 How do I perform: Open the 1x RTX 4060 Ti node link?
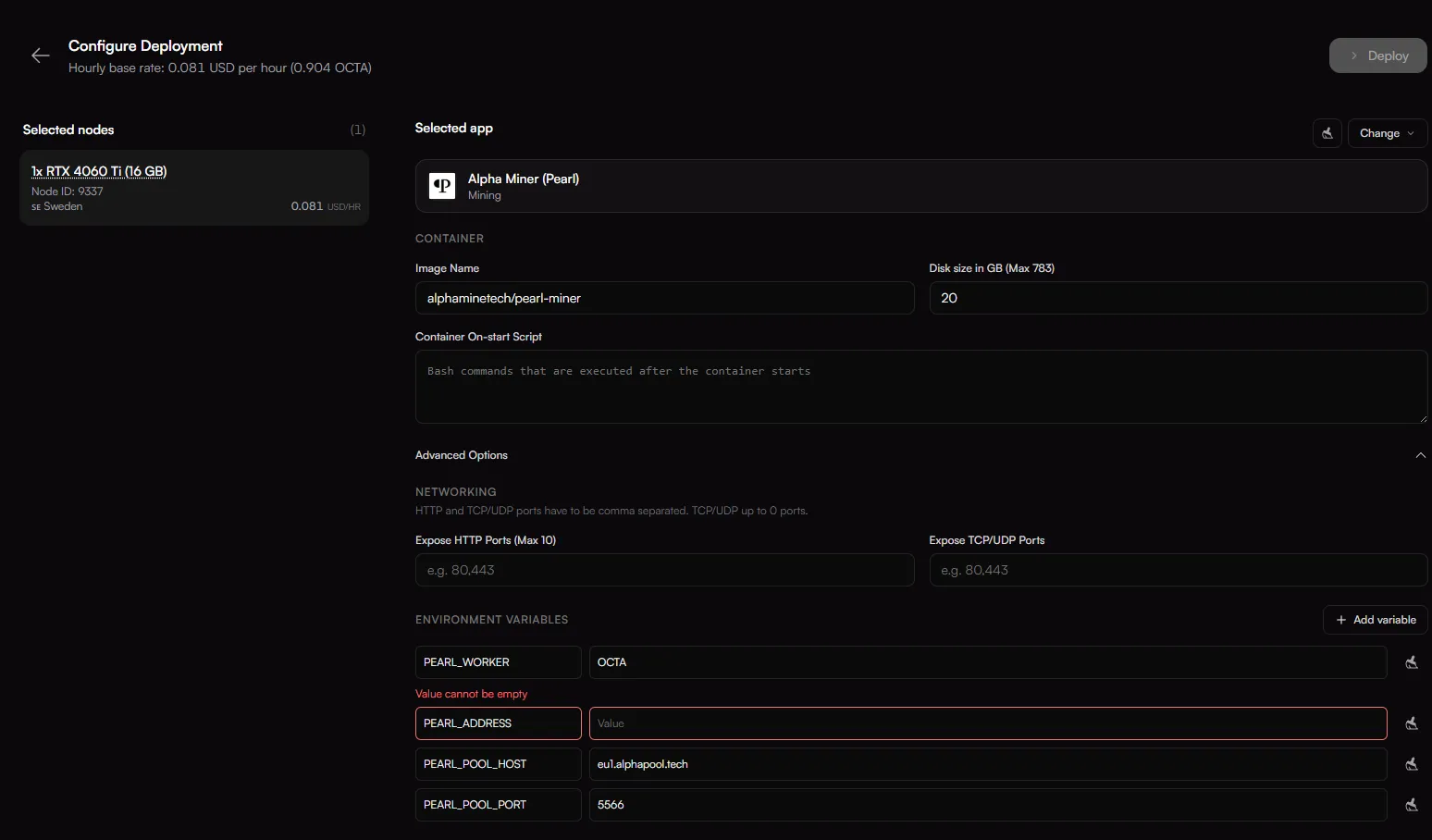[x=99, y=171]
